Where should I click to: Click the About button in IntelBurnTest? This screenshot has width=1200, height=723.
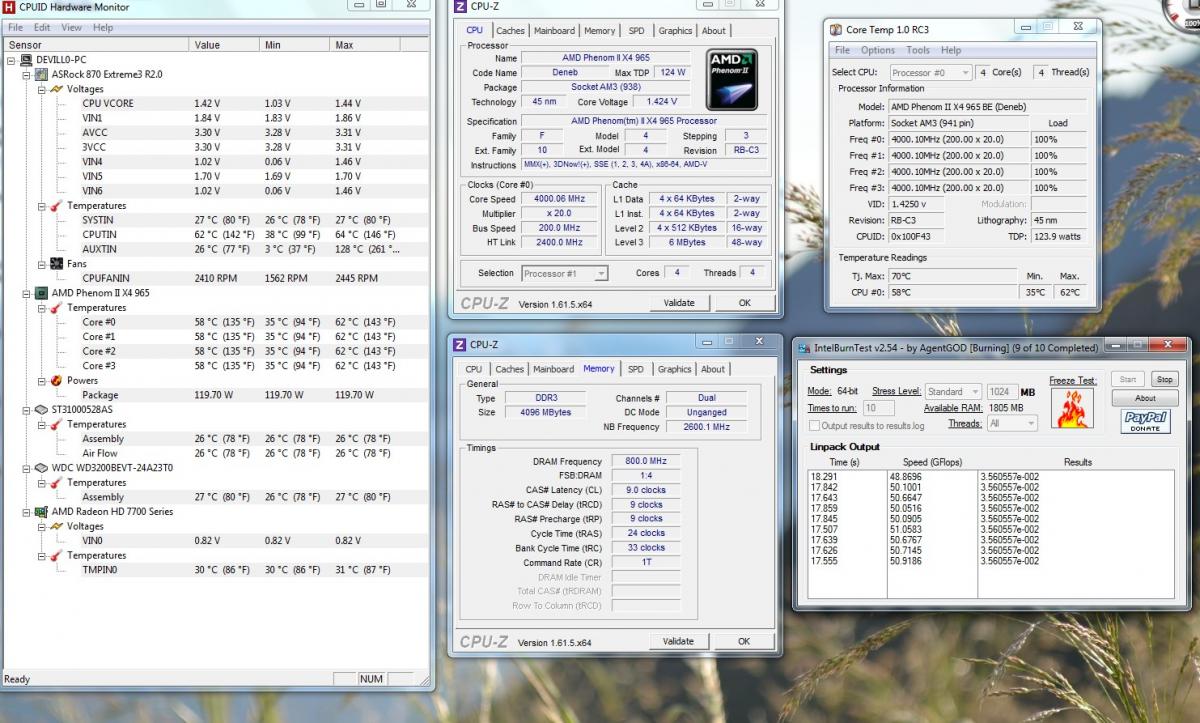point(1145,398)
